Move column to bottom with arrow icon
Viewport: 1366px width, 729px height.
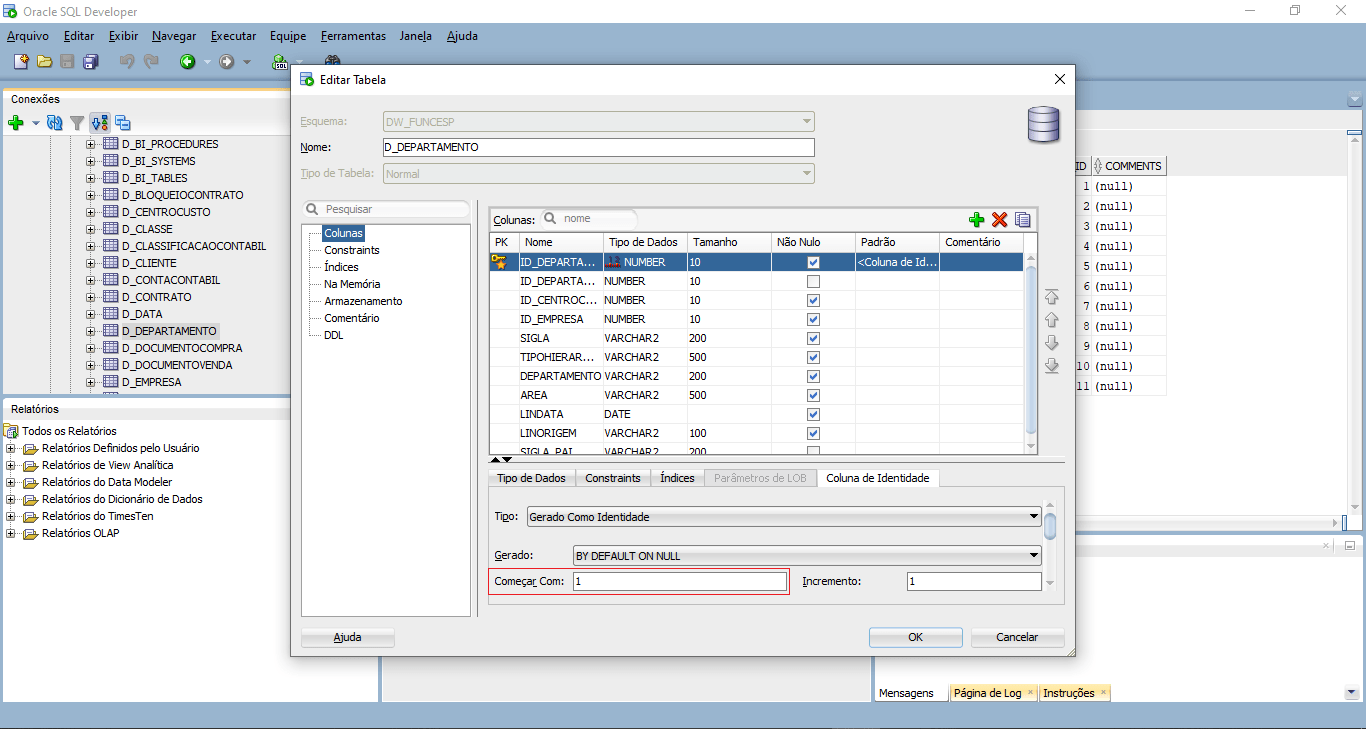tap(1051, 366)
